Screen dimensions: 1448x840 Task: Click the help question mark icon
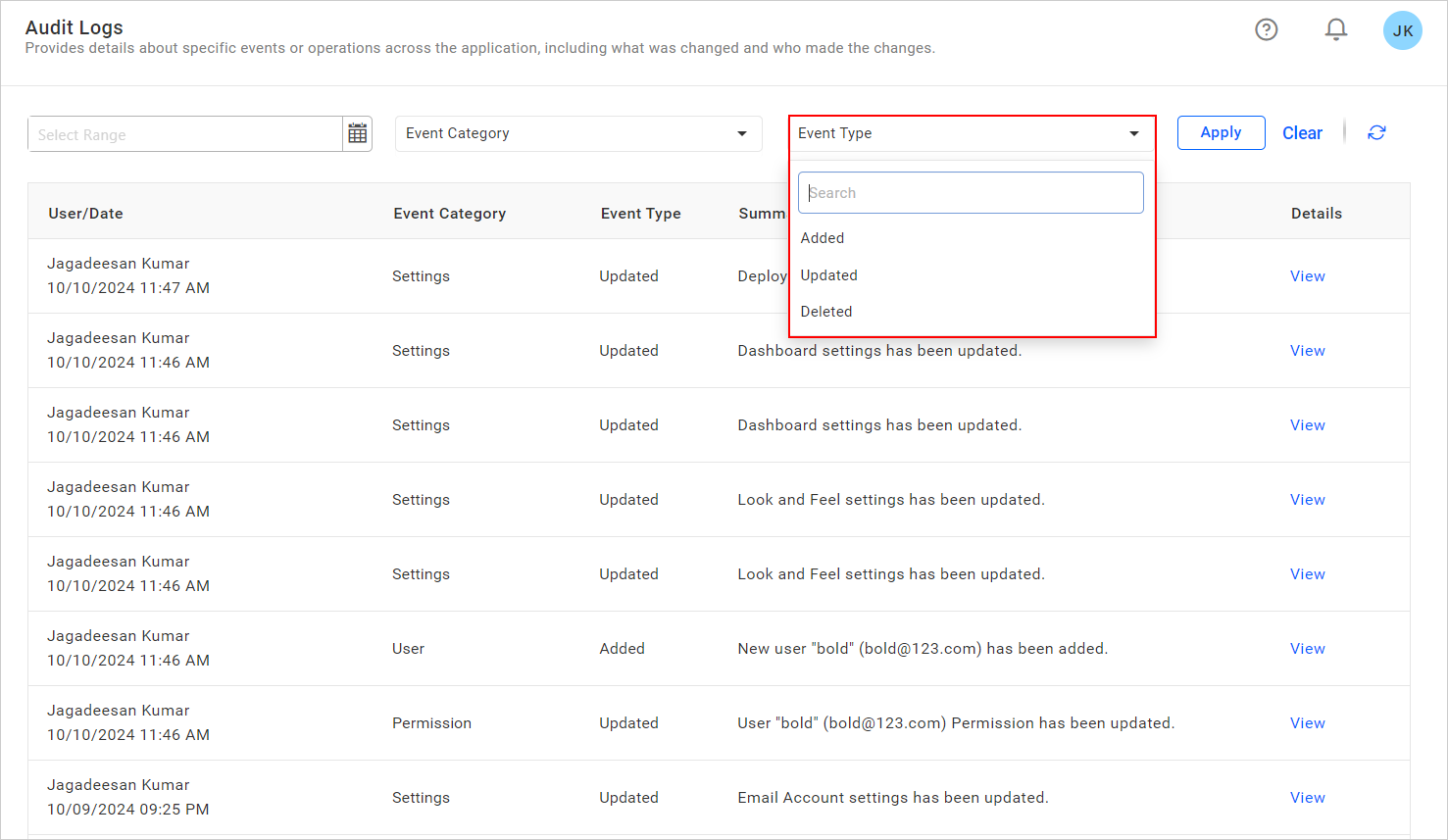pyautogui.click(x=1266, y=30)
